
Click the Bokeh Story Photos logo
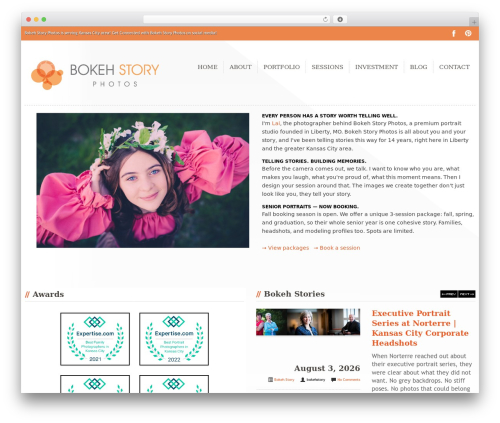pyautogui.click(x=95, y=75)
